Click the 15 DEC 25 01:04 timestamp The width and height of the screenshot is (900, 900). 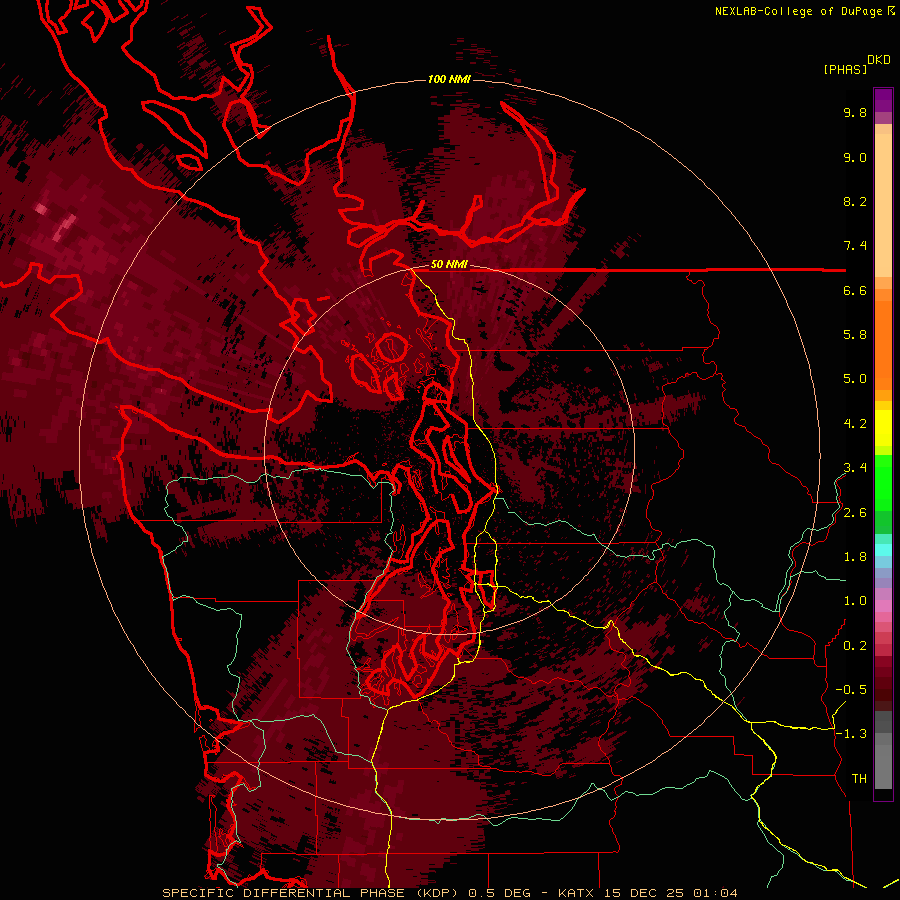tap(670, 893)
